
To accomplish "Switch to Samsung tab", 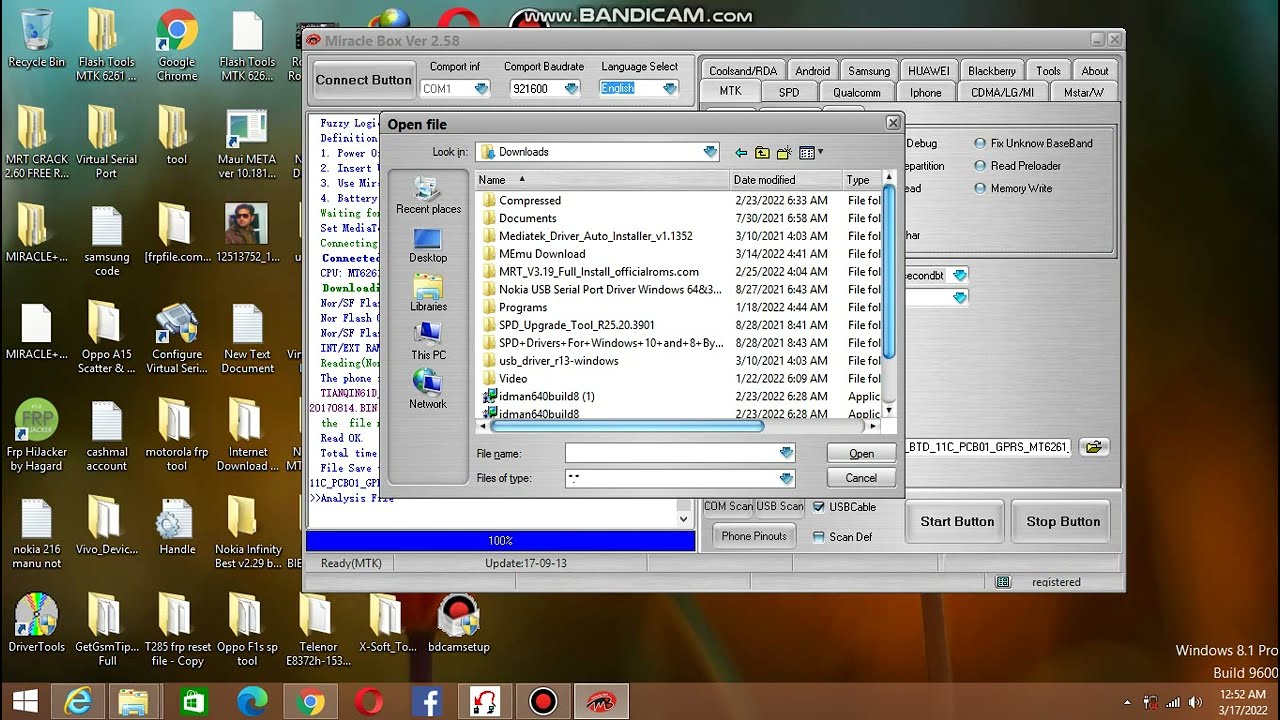I will [869, 71].
